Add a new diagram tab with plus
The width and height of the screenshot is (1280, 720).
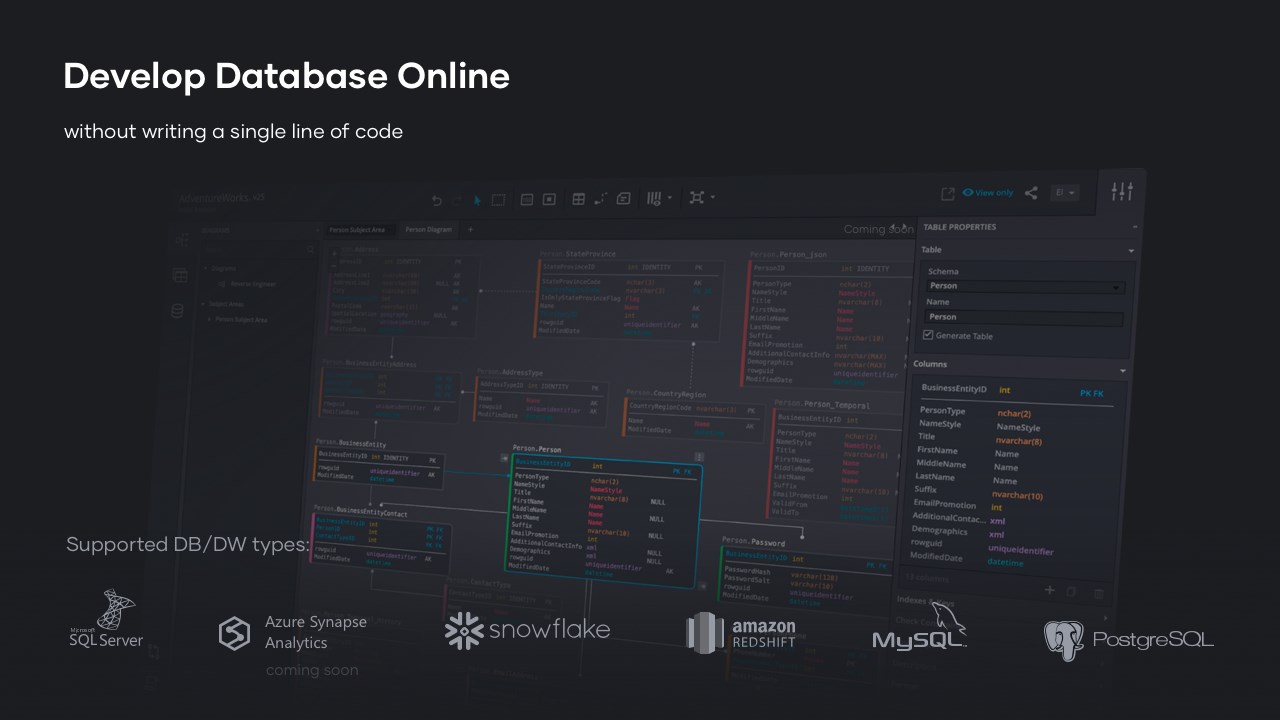point(471,229)
